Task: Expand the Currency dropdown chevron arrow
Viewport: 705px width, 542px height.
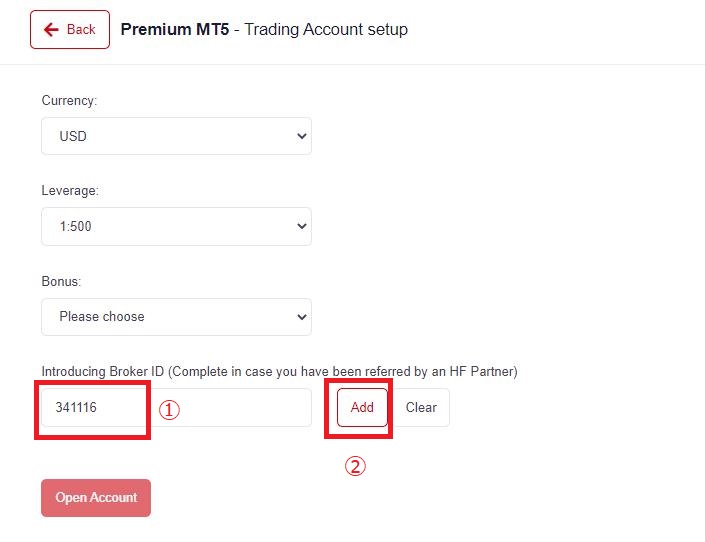Action: pyautogui.click(x=303, y=136)
